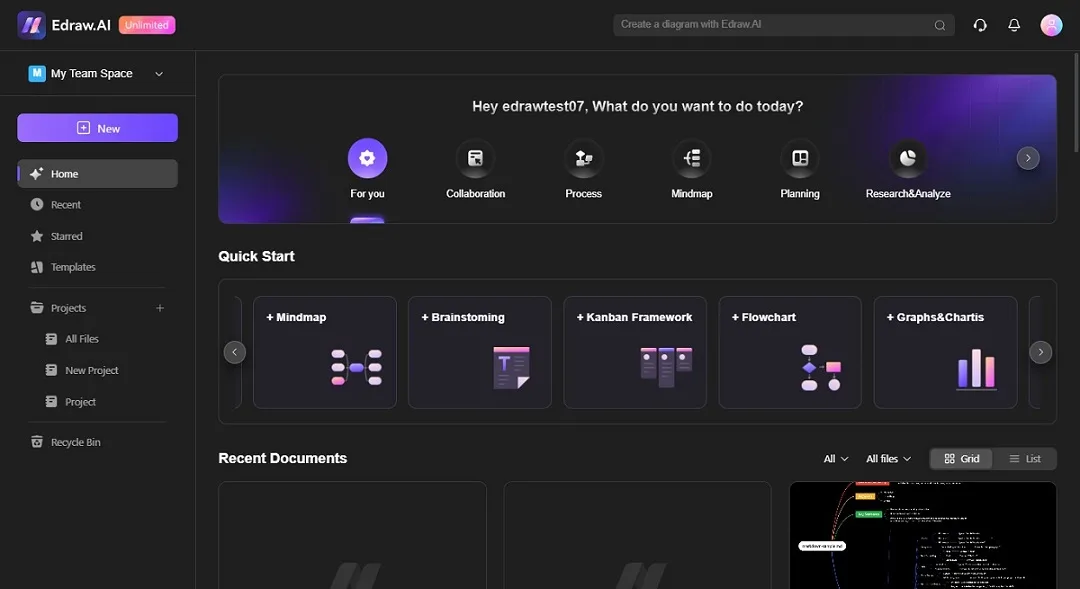The image size is (1080, 589).
Task: Open the second blank recent document thumbnail
Action: [637, 535]
